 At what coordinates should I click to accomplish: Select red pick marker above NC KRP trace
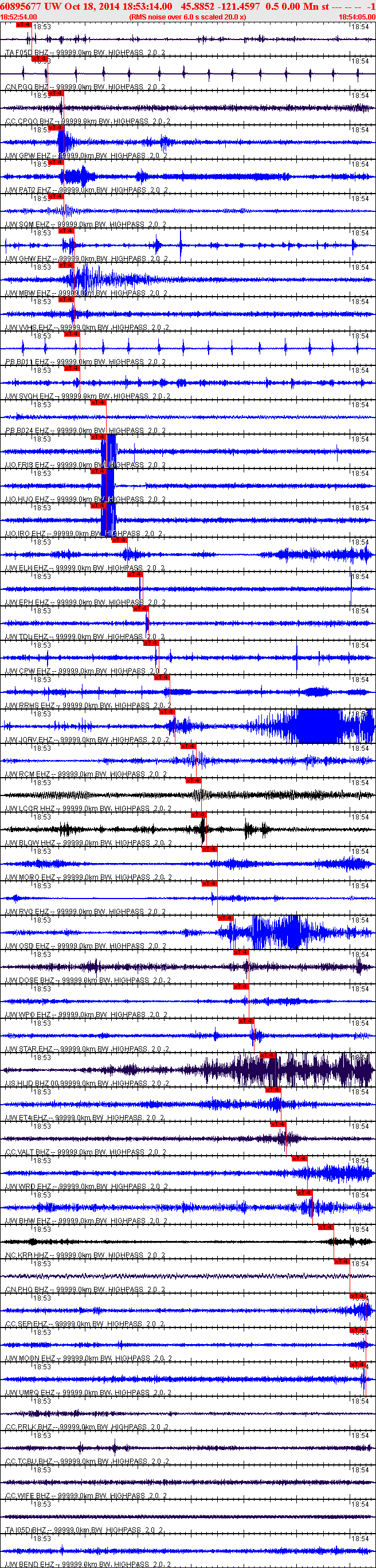[326, 1228]
